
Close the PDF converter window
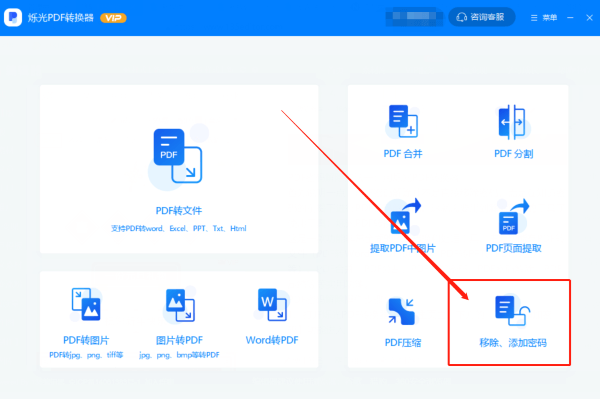coord(589,18)
